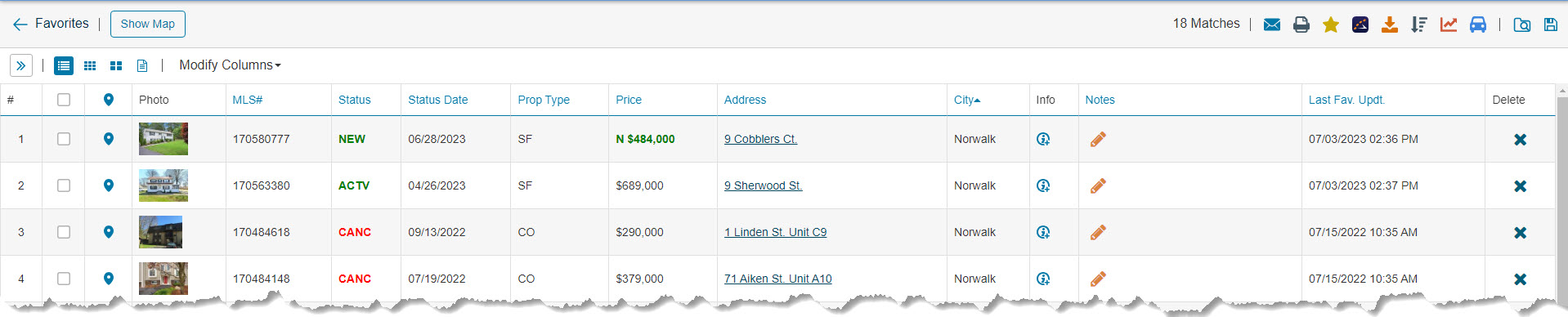Viewport: 1568px width, 317px height.
Task: Open the photo thumbnail for 71 Aiken St.
Action: (164, 279)
